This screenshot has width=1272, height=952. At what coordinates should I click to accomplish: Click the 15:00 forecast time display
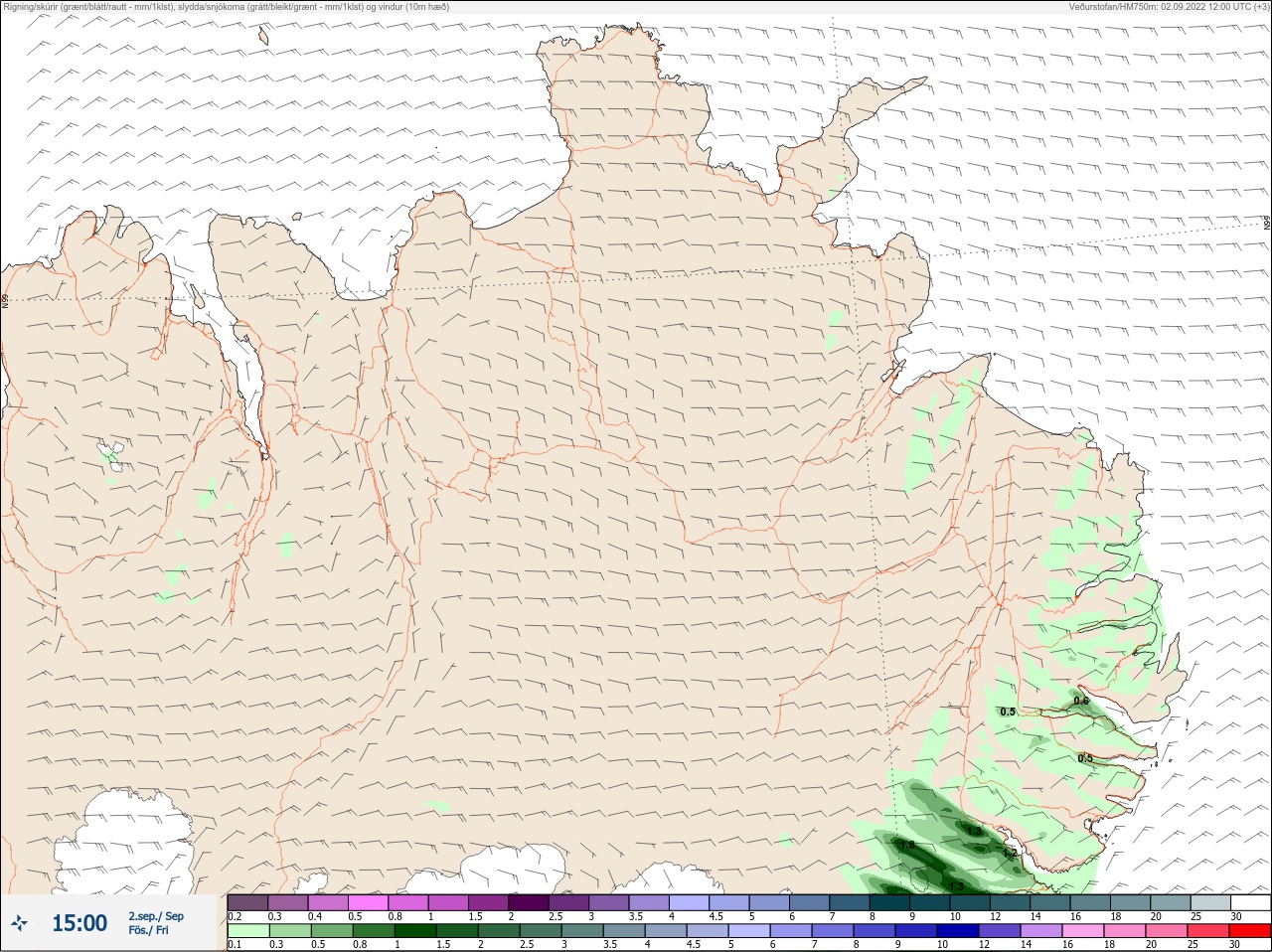point(79,923)
